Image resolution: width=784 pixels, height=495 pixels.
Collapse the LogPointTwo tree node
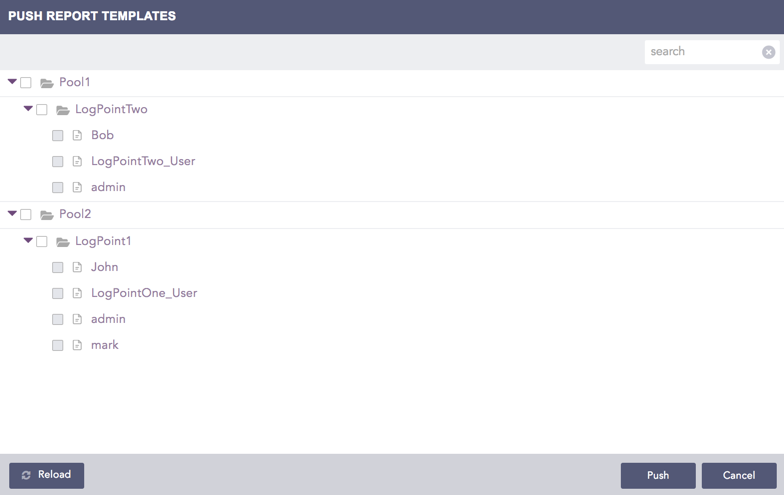(x=28, y=109)
